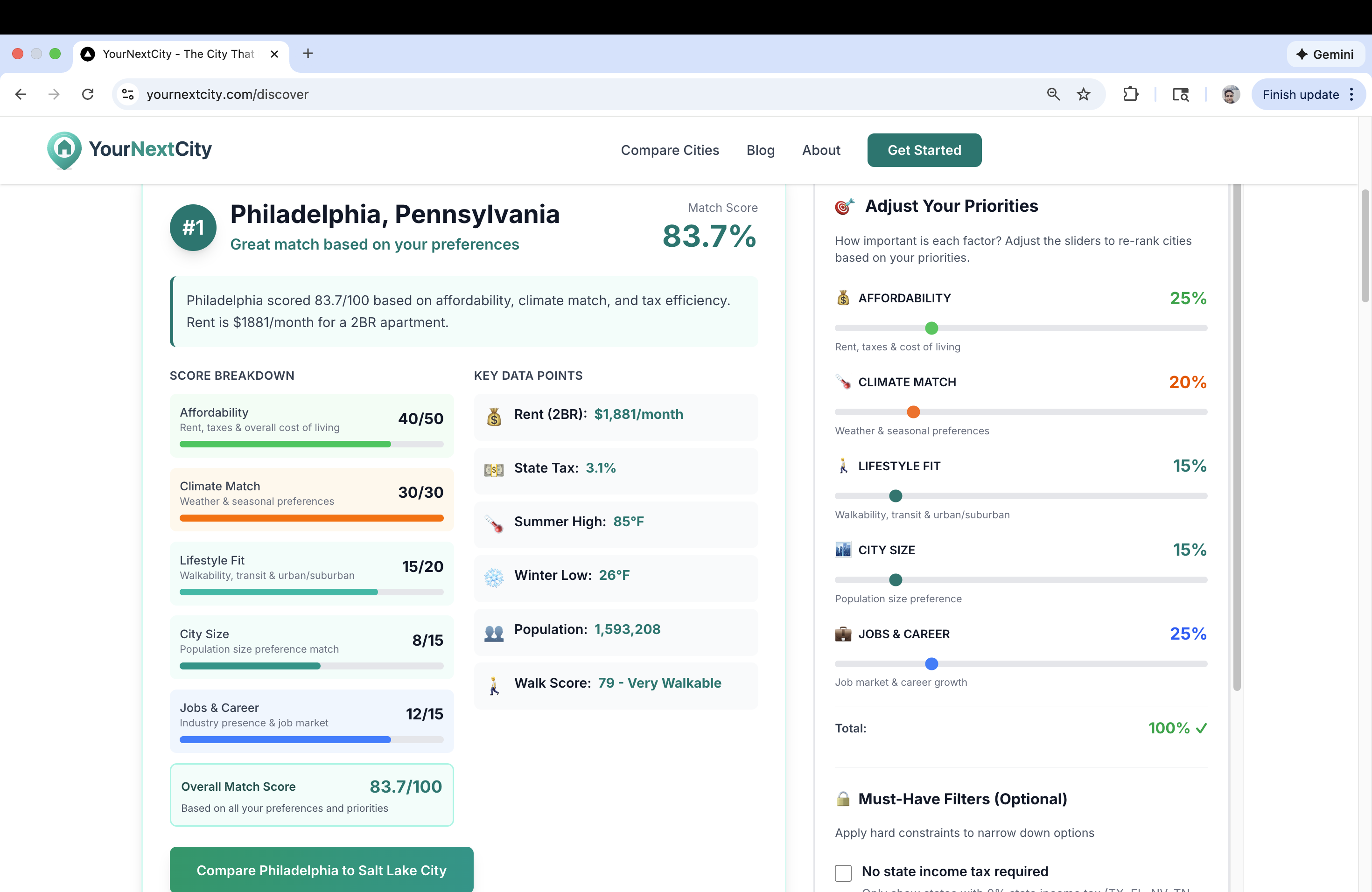Click the YourNextCity home pin logo
The width and height of the screenshot is (1372, 892).
coord(64,150)
